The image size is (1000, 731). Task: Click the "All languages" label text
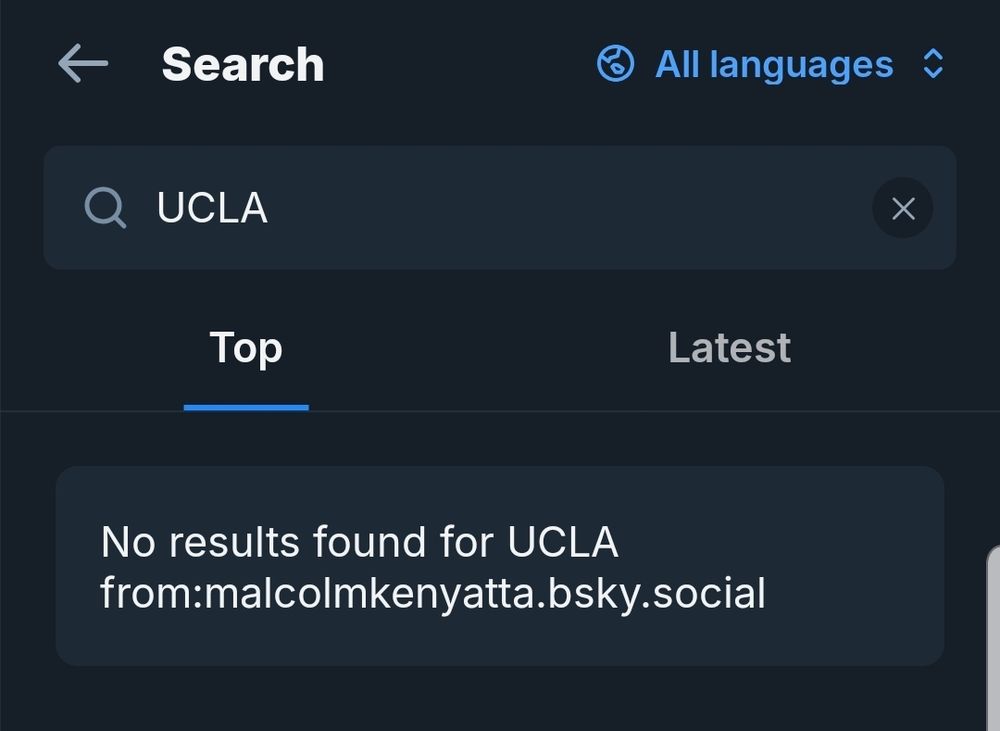tap(774, 64)
